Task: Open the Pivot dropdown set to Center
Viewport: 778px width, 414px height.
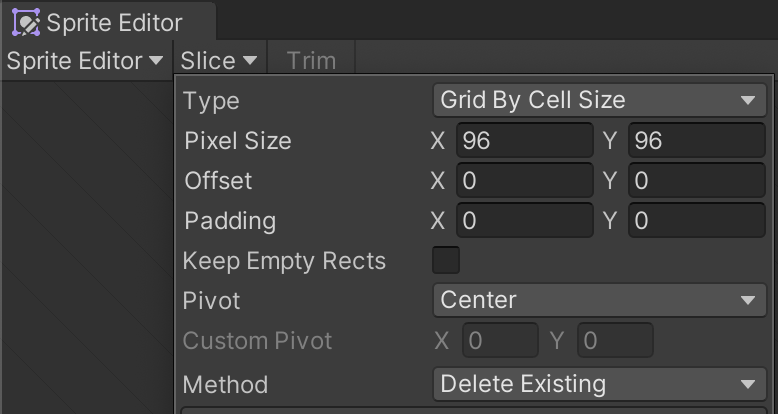Action: tap(600, 300)
